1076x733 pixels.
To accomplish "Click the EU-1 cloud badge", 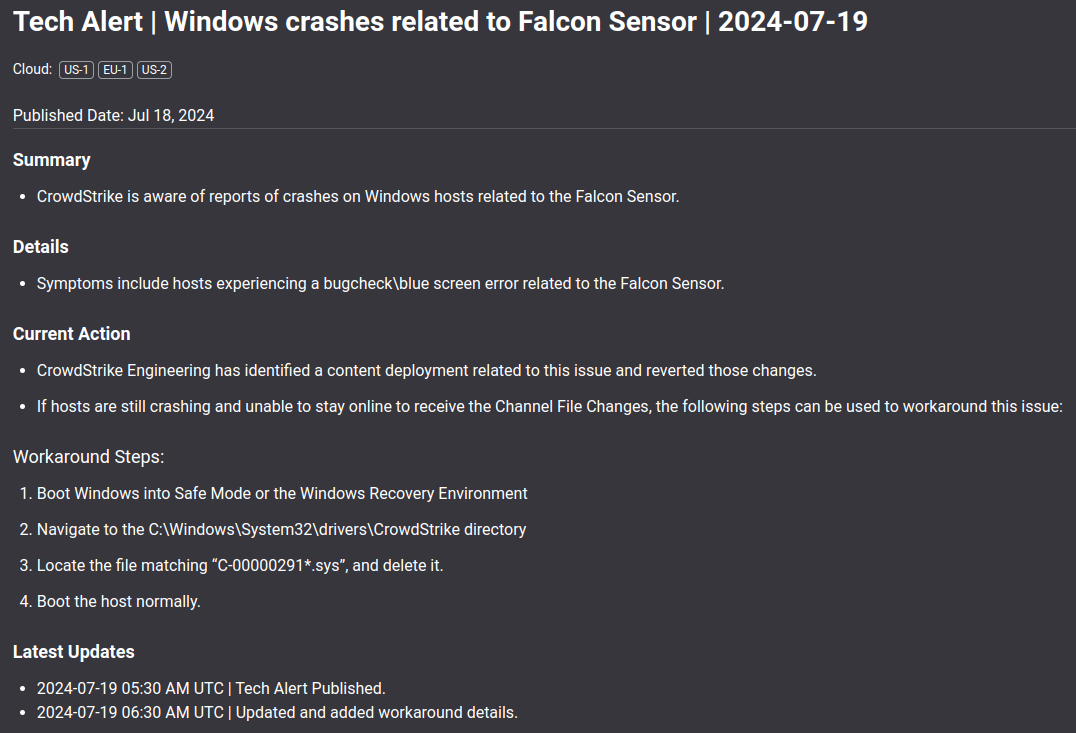I will click(115, 70).
